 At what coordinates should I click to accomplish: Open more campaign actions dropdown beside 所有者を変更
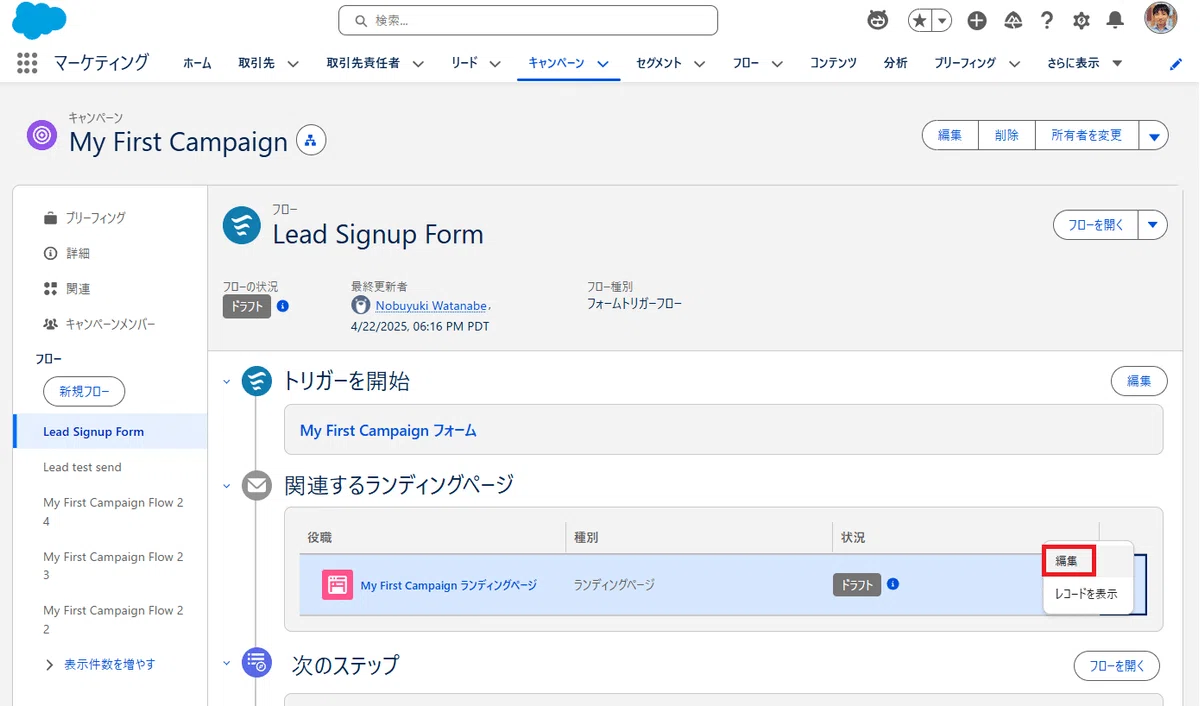(1154, 135)
